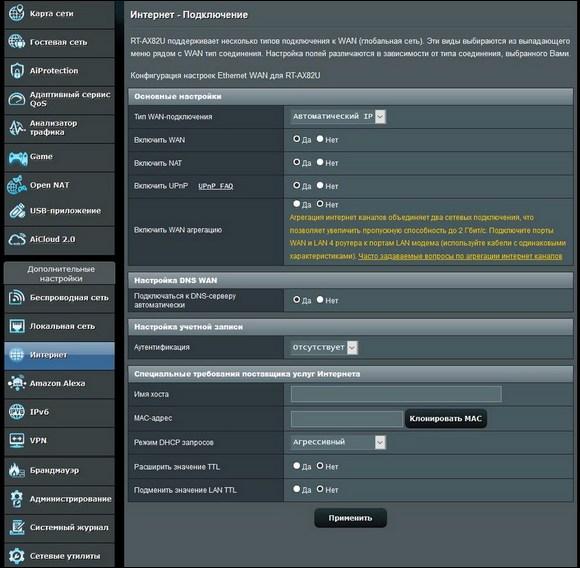Select Нет for automatic DNS server connection
580x568 pixels.
(320, 300)
